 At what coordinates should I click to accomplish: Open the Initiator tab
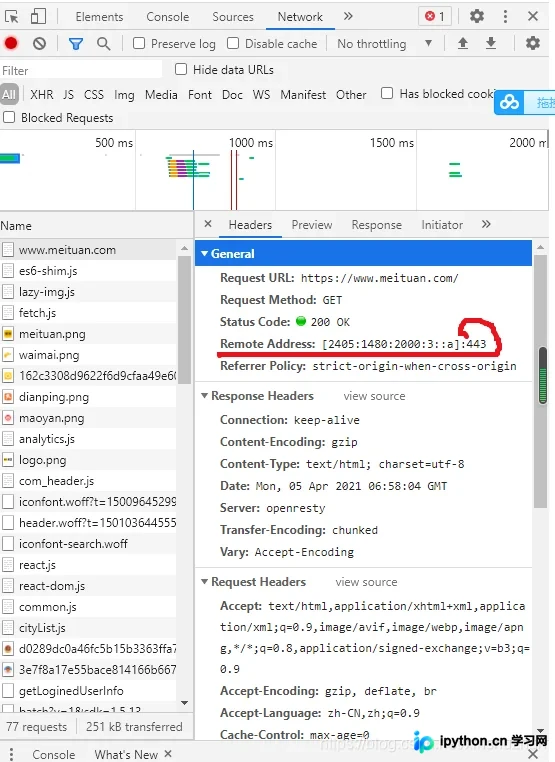(442, 225)
